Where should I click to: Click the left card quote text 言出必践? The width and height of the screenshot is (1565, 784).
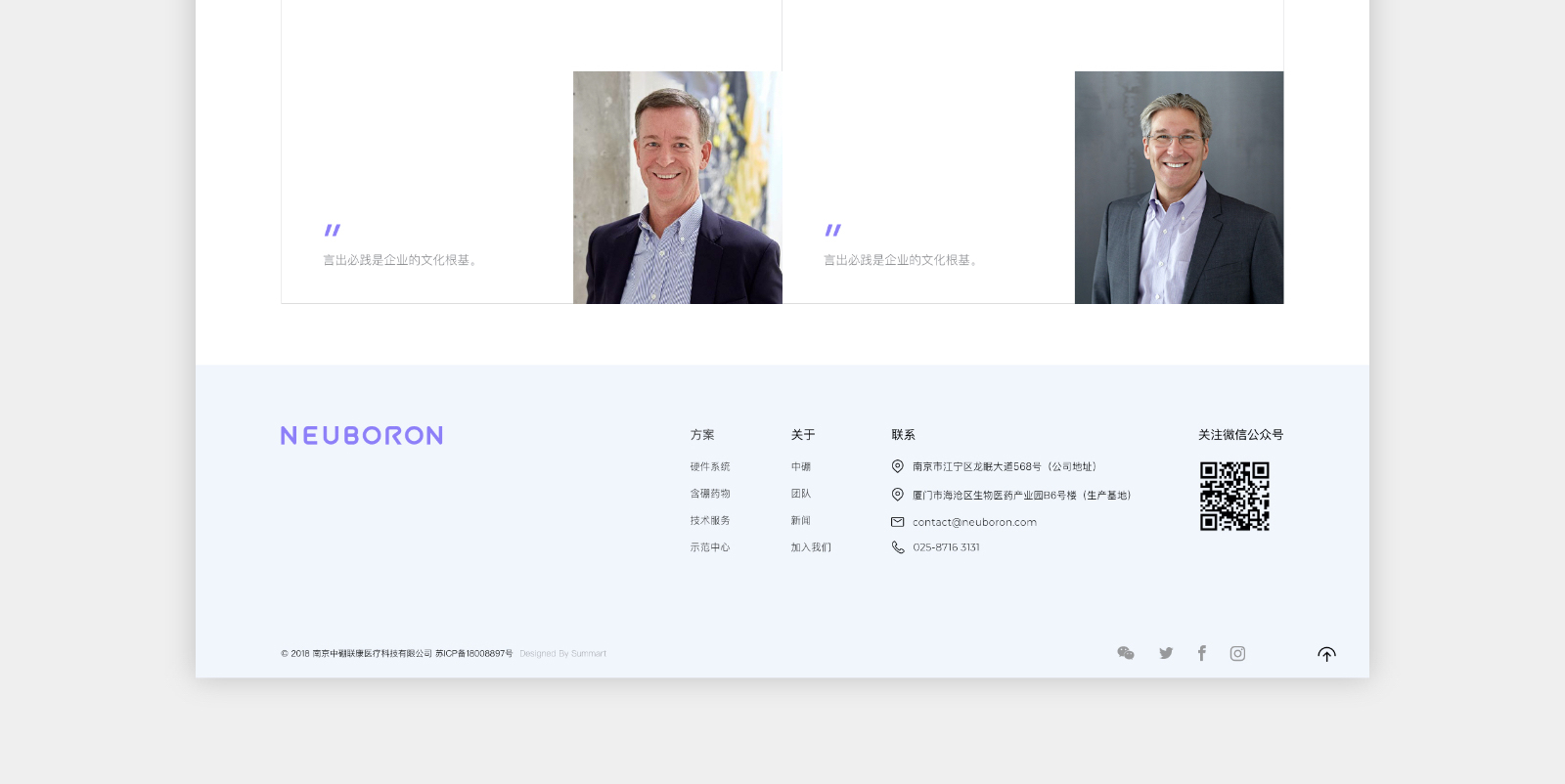(x=399, y=260)
